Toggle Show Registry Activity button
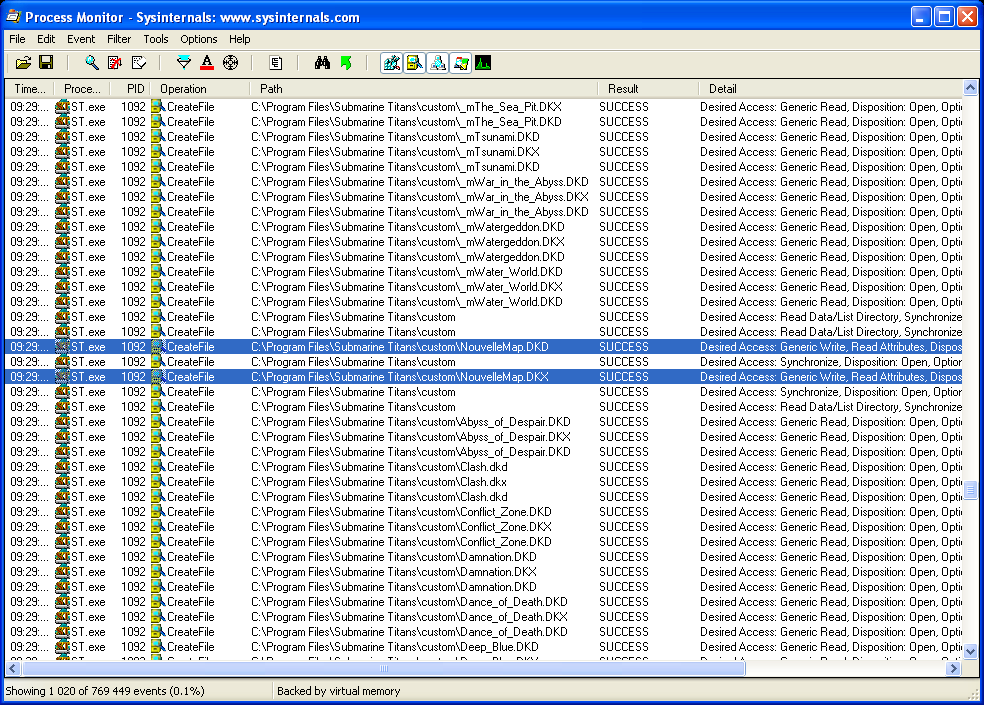 392,63
